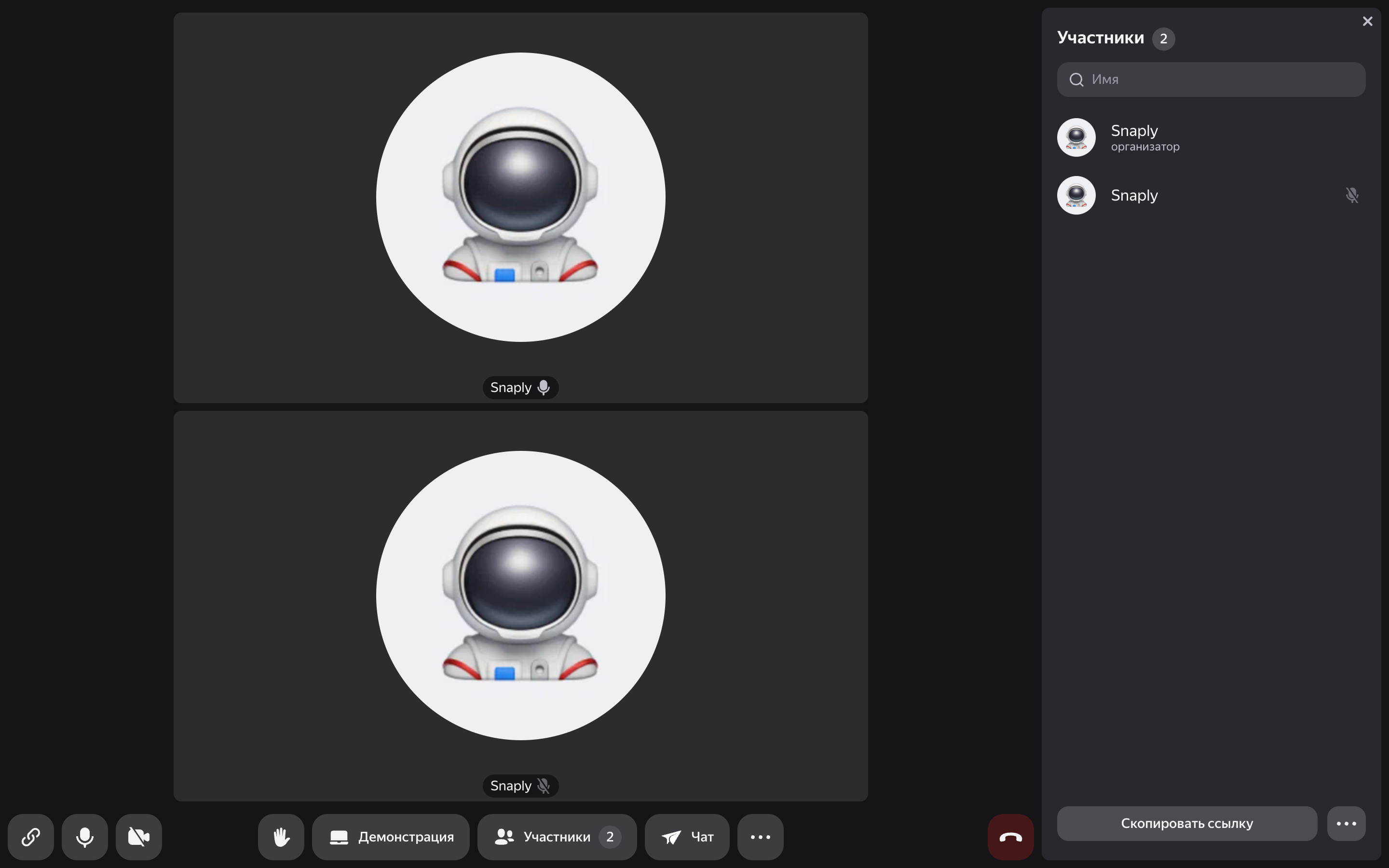The width and height of the screenshot is (1389, 868).
Task: Click the Snaply name label with muted mic
Action: coord(520,786)
